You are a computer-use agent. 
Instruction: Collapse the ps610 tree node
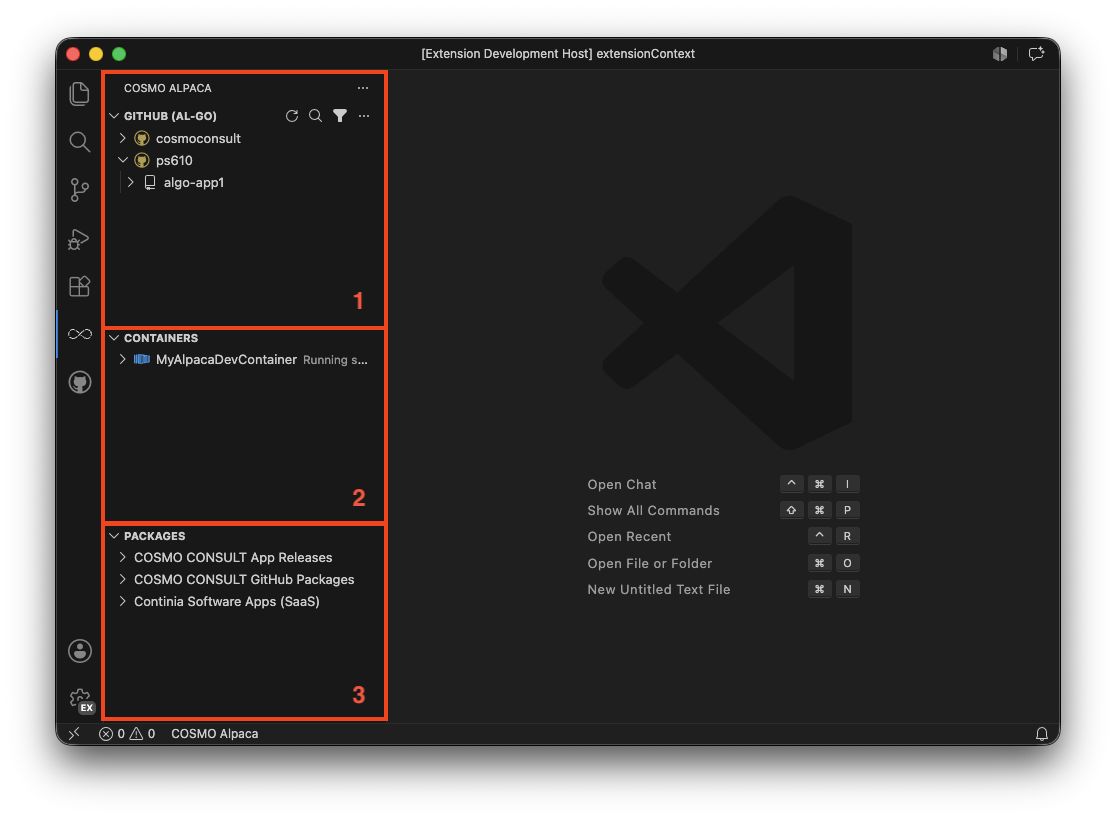(122, 160)
